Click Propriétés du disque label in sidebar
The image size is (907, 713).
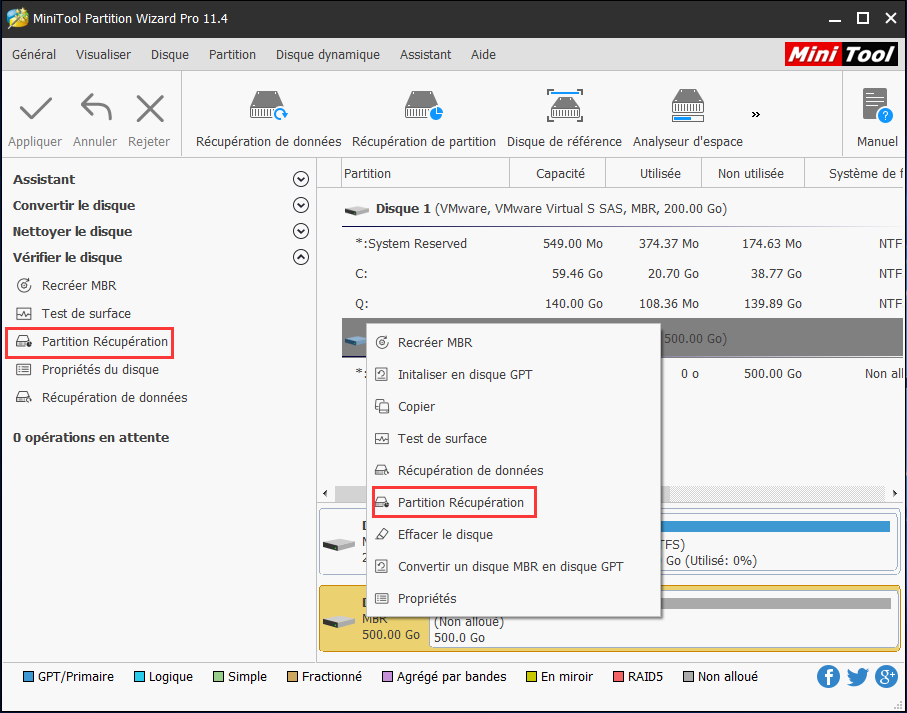tap(100, 370)
